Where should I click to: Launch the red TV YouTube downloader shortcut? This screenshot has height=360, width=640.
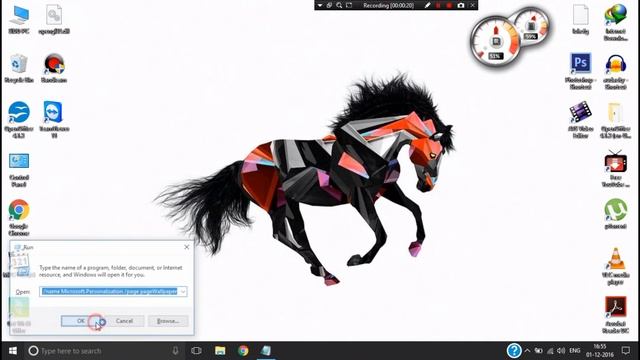[x=616, y=169]
